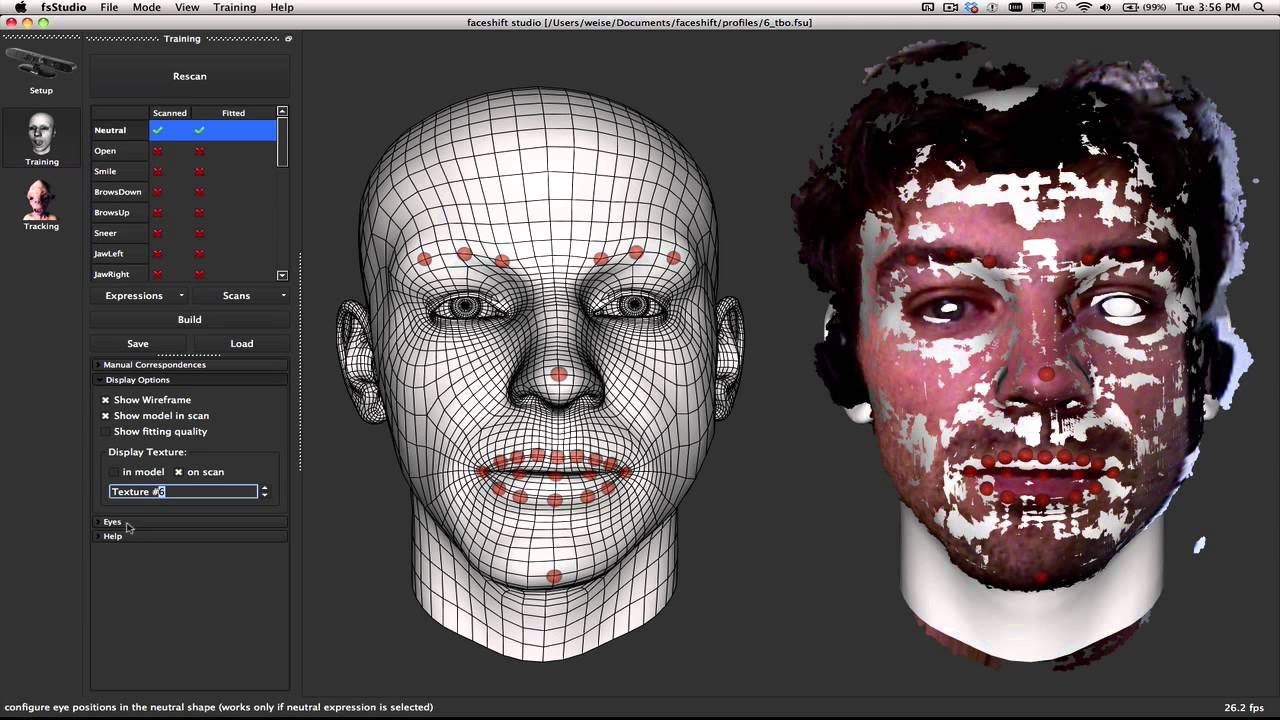Click the expression list scroll-up arrow
Image resolution: width=1280 pixels, height=720 pixels.
(282, 111)
